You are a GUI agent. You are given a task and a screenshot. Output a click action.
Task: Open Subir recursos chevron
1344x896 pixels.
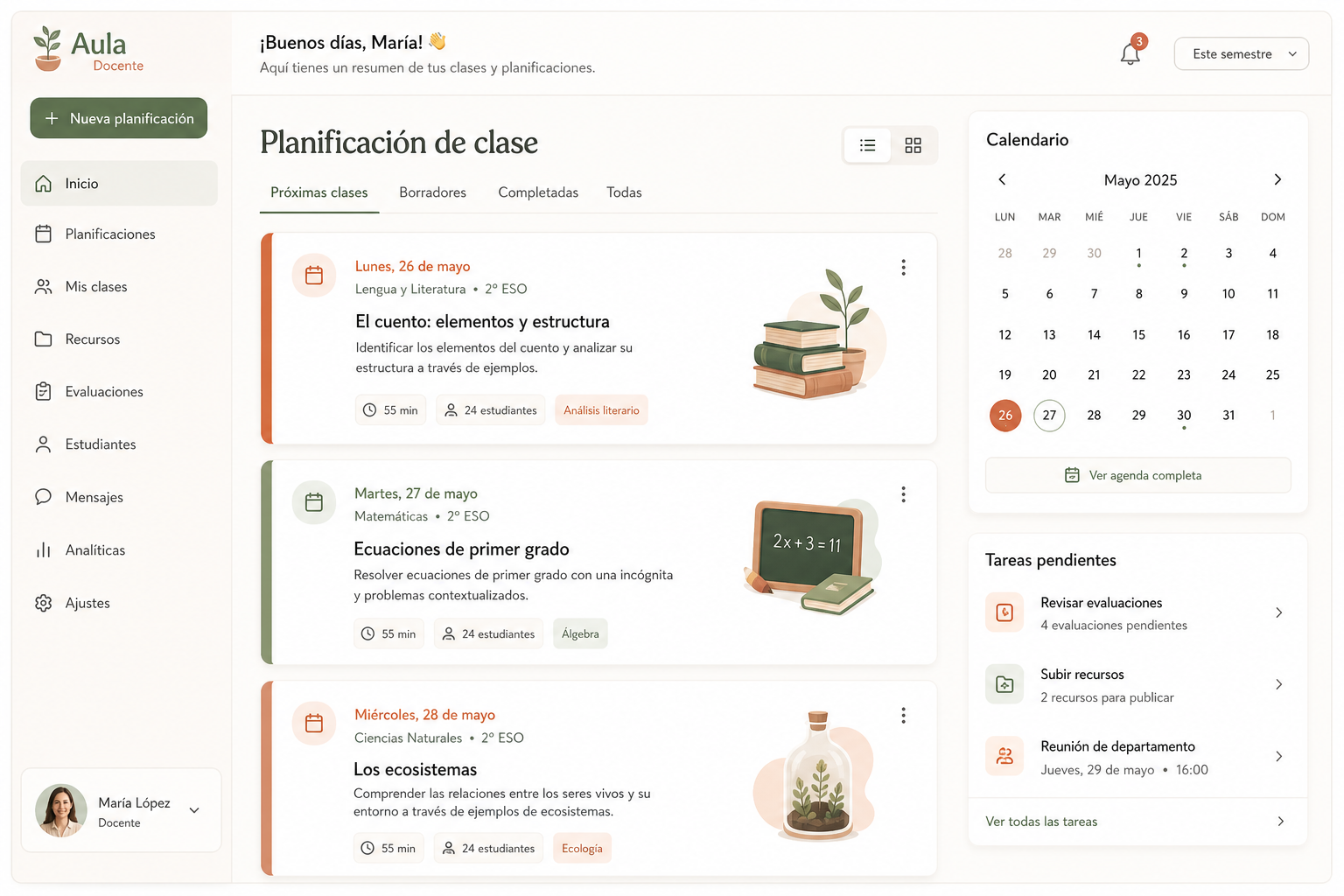(x=1279, y=684)
